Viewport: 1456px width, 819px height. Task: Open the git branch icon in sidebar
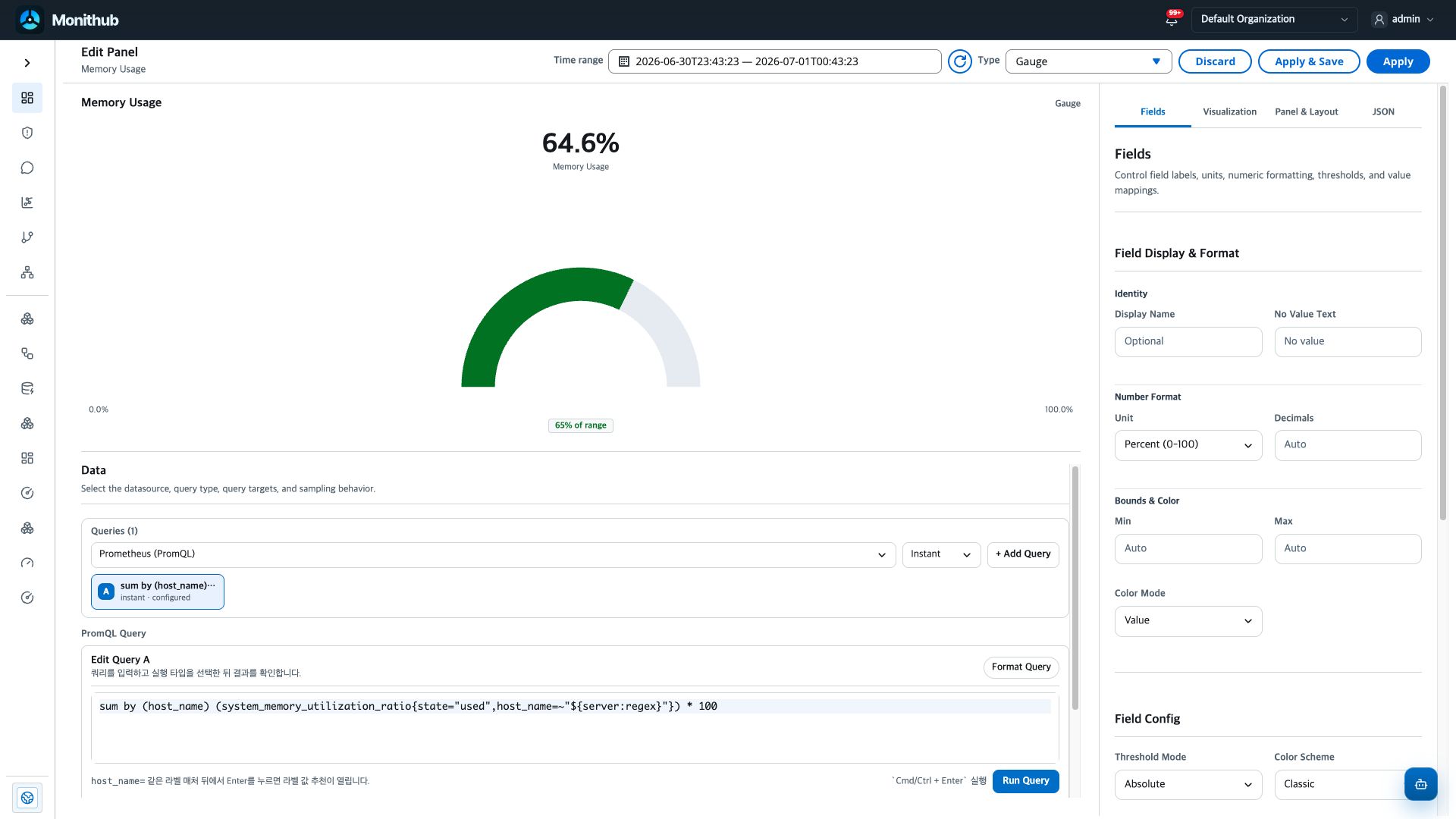pos(27,237)
